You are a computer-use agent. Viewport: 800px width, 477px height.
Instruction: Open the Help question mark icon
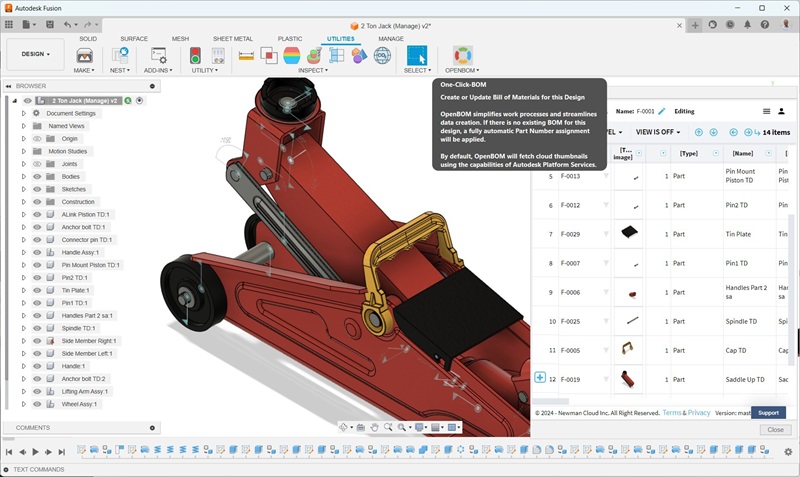click(765, 24)
